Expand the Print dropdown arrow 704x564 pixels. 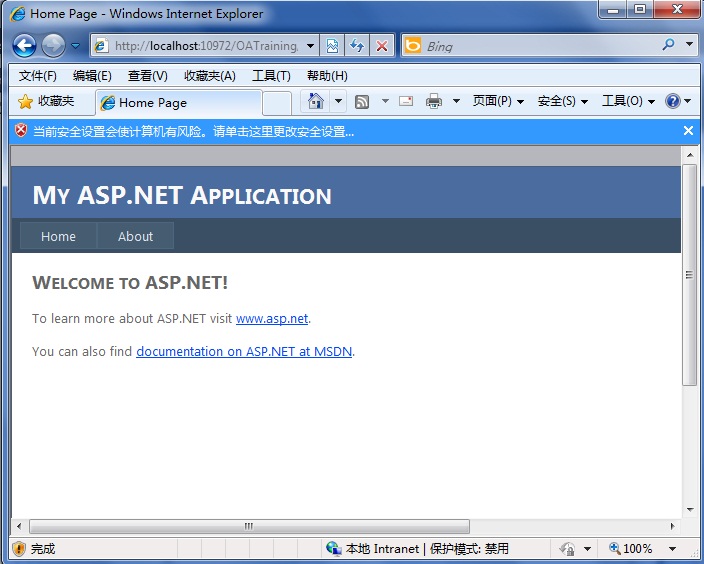click(456, 101)
